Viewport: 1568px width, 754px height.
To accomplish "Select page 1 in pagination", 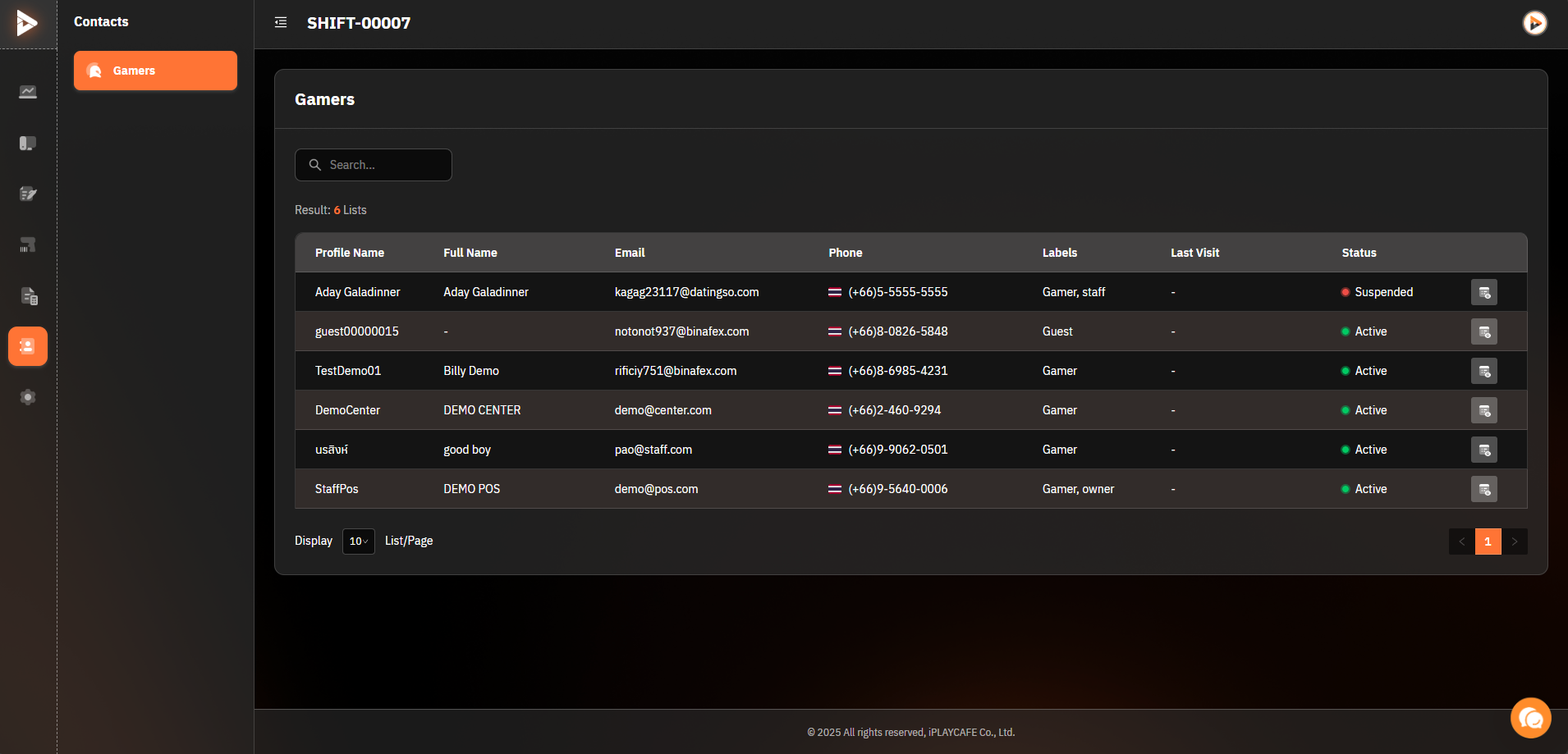I will pyautogui.click(x=1488, y=542).
